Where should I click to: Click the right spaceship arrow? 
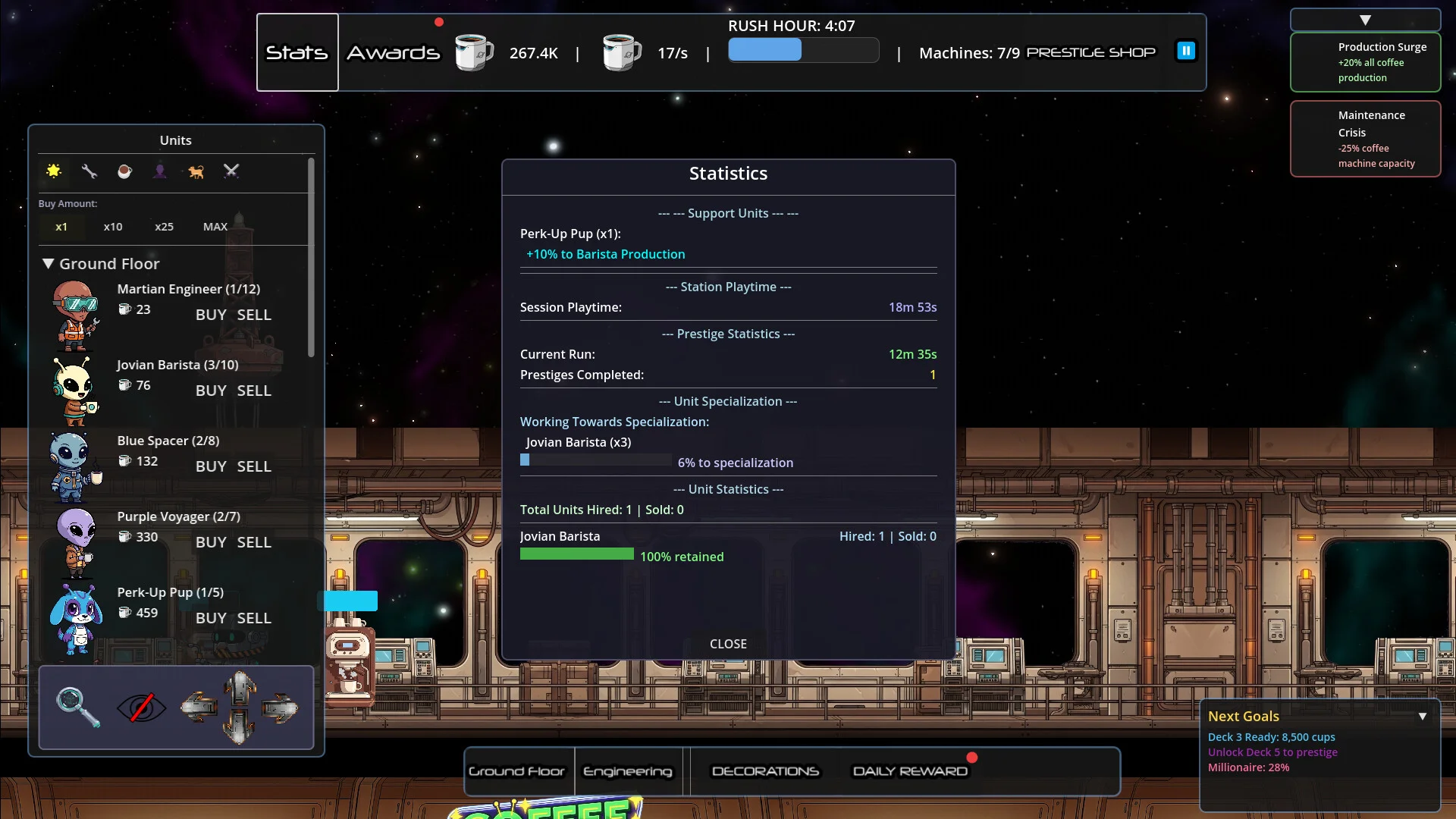(280, 708)
